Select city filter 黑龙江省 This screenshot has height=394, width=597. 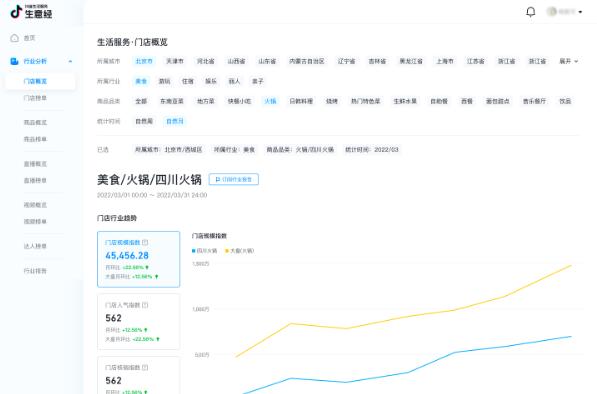point(411,61)
